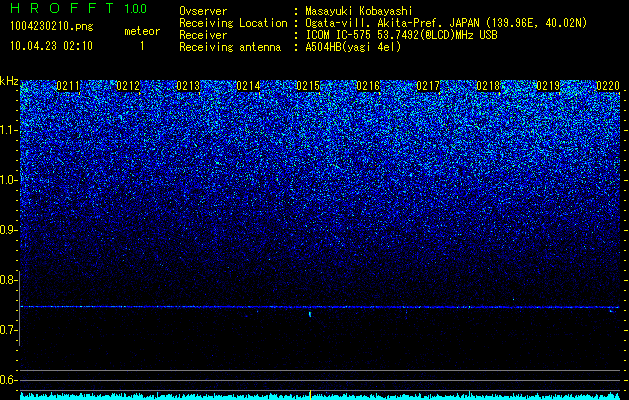Click the 0217 time marker

coord(428,85)
